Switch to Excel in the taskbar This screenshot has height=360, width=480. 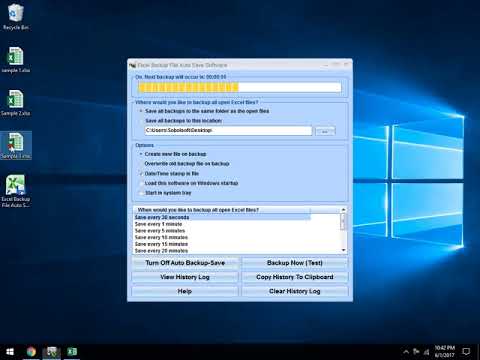72,352
